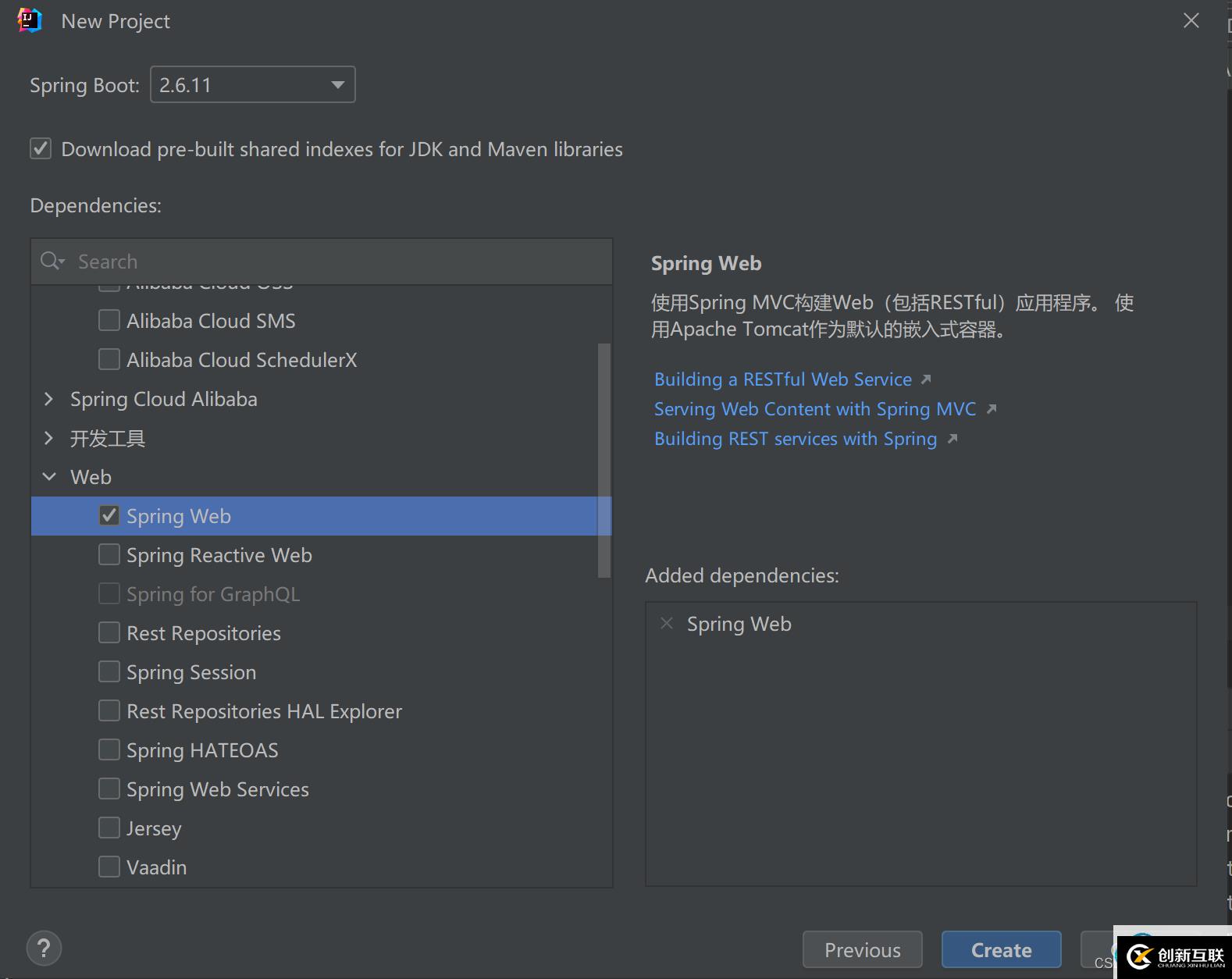
Task: Click the external-link arrow beside Serving Web Content
Action: click(992, 409)
